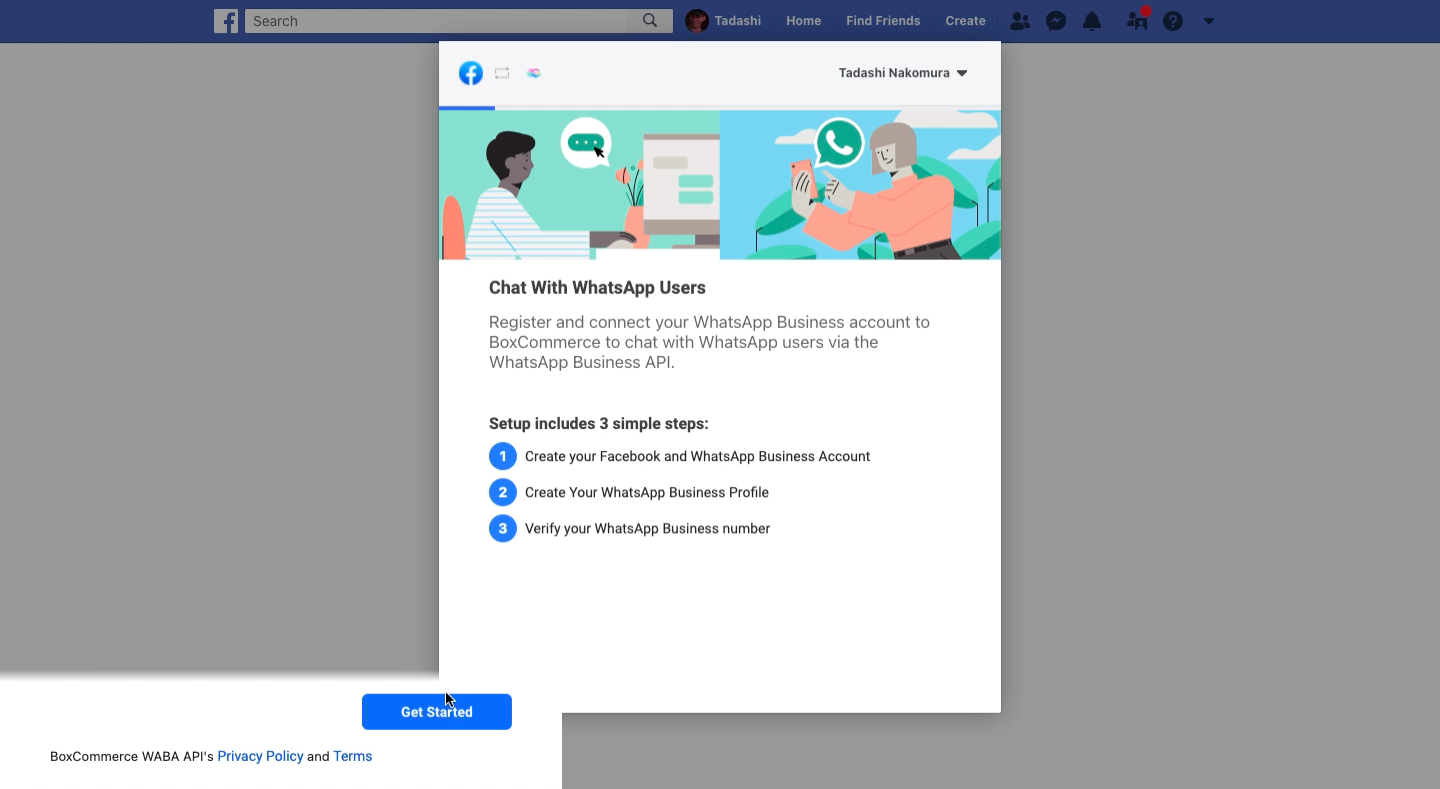Click the Facebook logo in the top bar
The height and width of the screenshot is (789, 1440).
pyautogui.click(x=226, y=21)
